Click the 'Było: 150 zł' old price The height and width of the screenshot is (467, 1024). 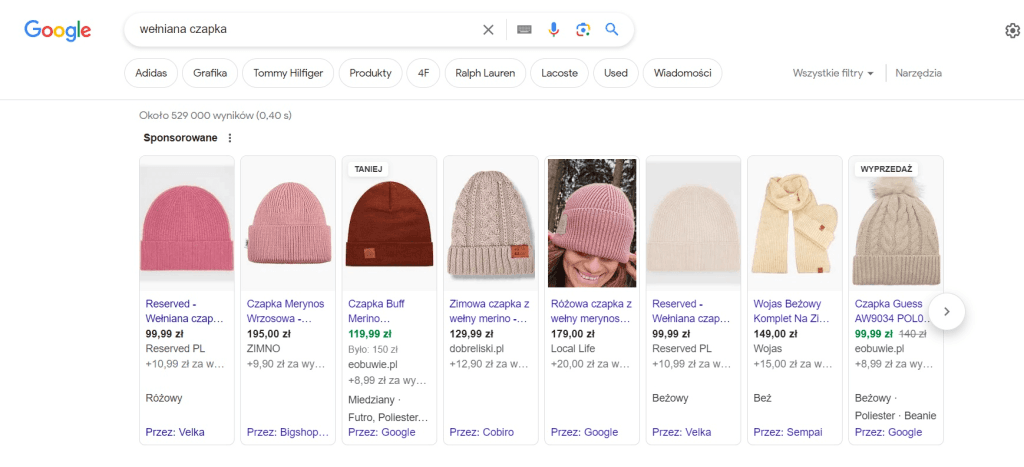374,349
